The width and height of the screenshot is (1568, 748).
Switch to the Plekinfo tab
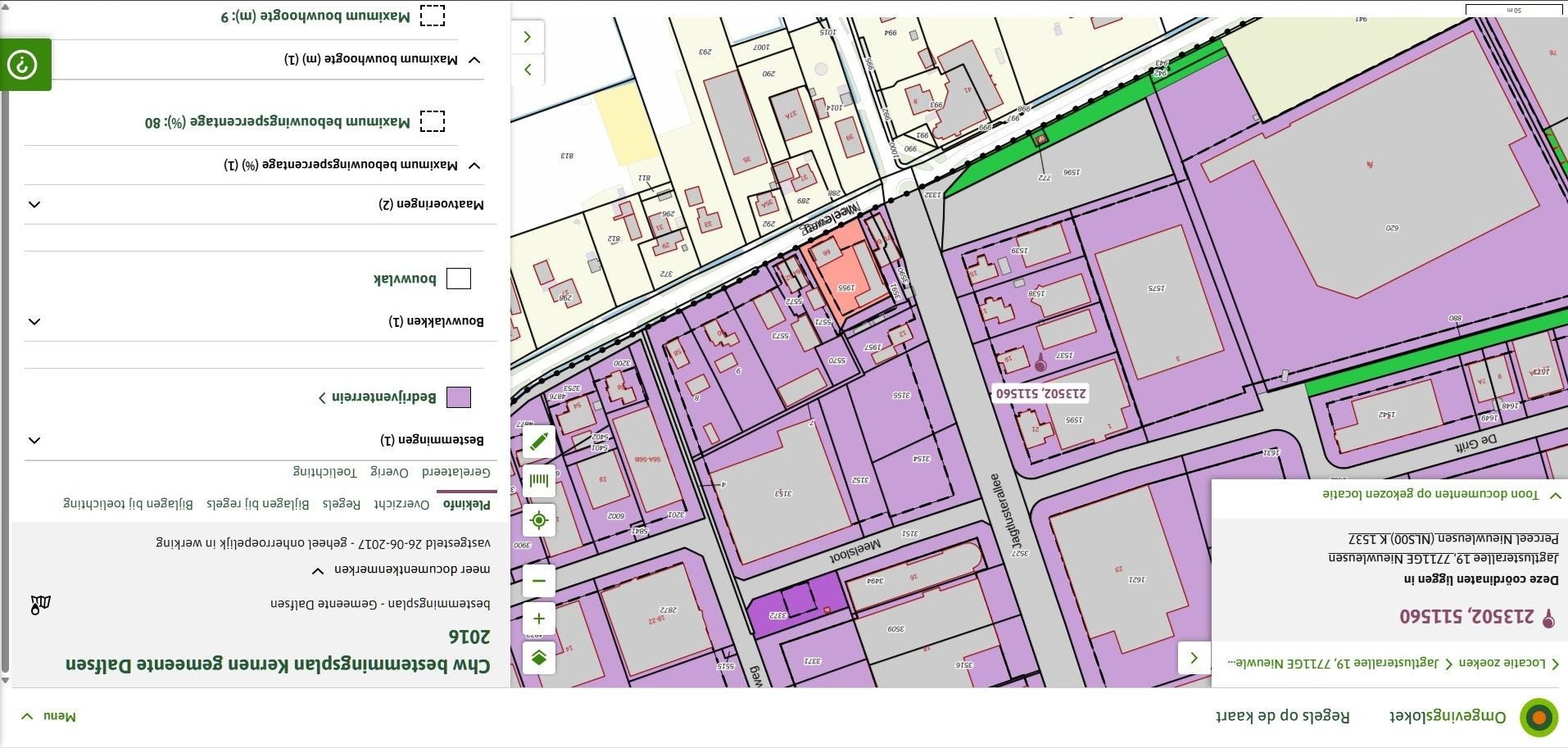click(467, 504)
